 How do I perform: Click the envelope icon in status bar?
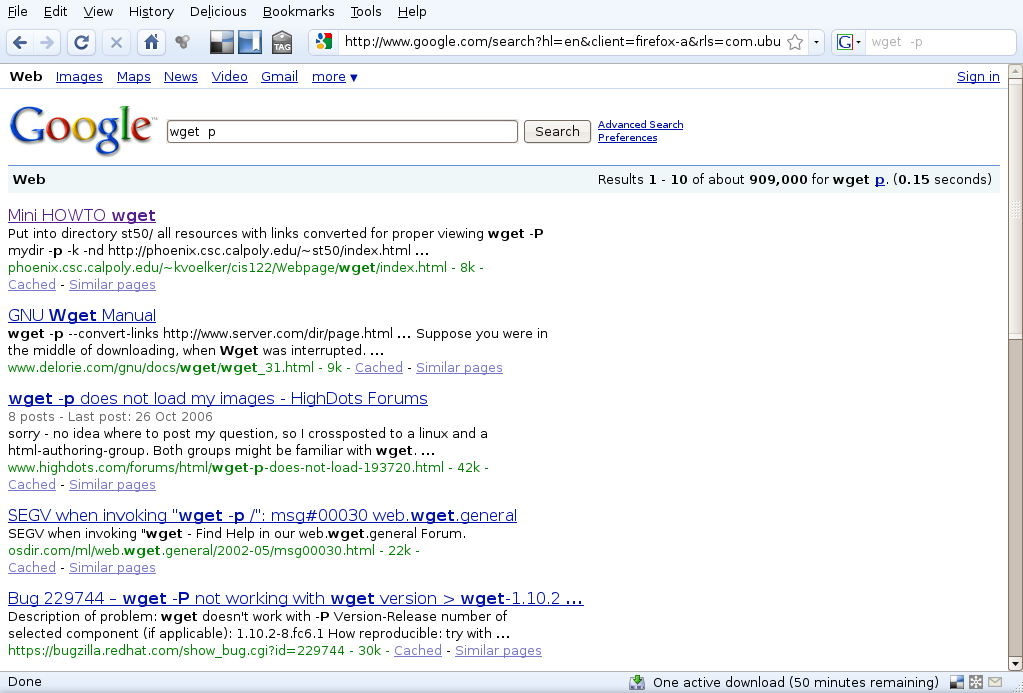click(994, 683)
